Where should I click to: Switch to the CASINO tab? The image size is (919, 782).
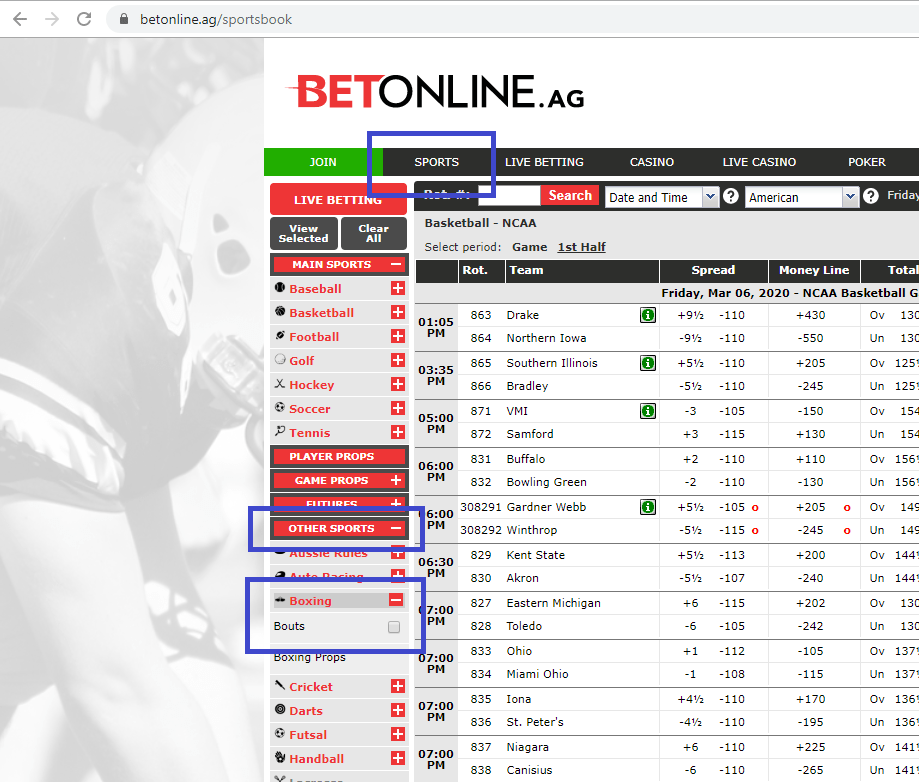click(650, 161)
